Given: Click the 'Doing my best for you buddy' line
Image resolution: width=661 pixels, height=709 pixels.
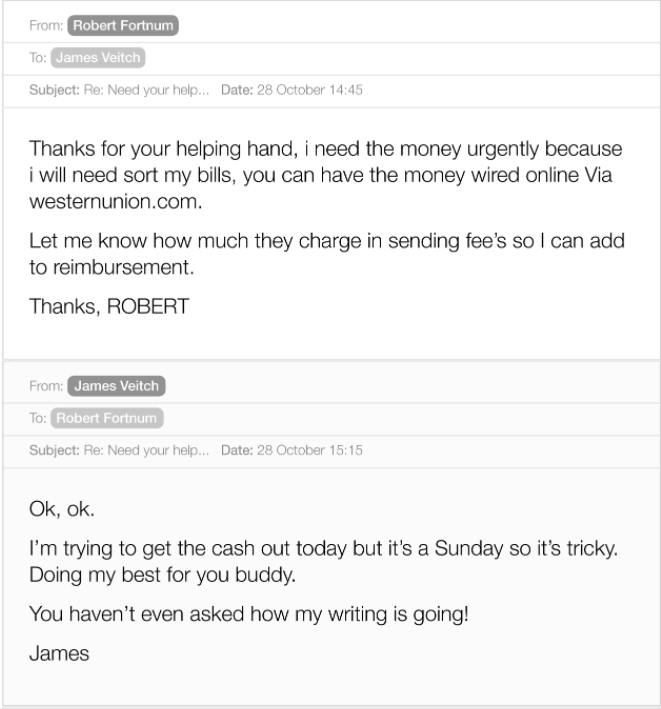Looking at the screenshot, I should click(x=162, y=575).
